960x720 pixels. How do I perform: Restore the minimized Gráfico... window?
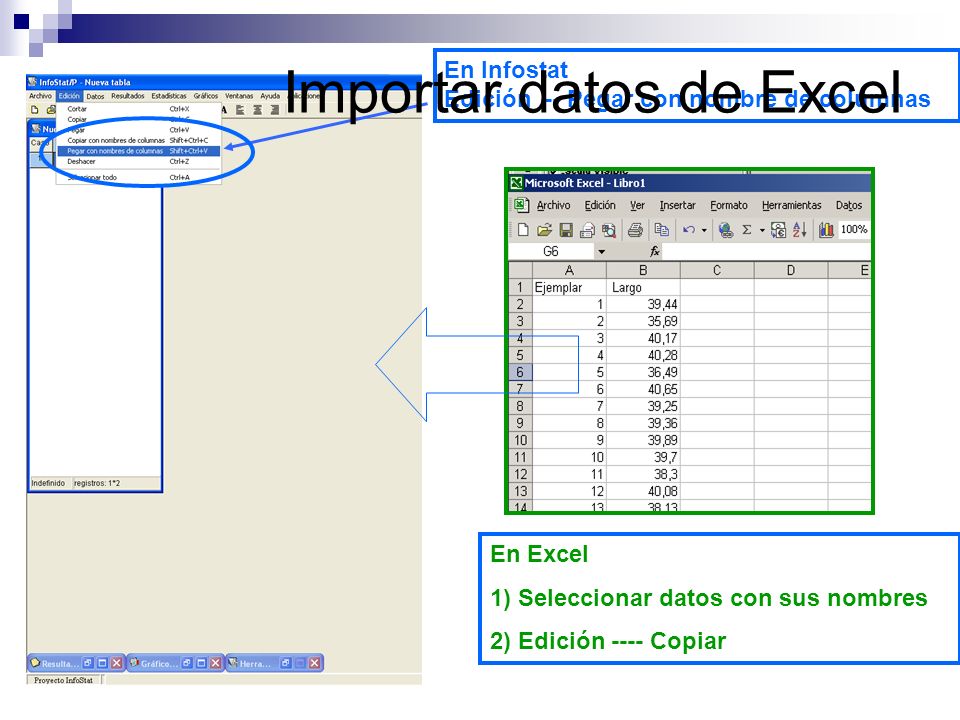point(187,663)
